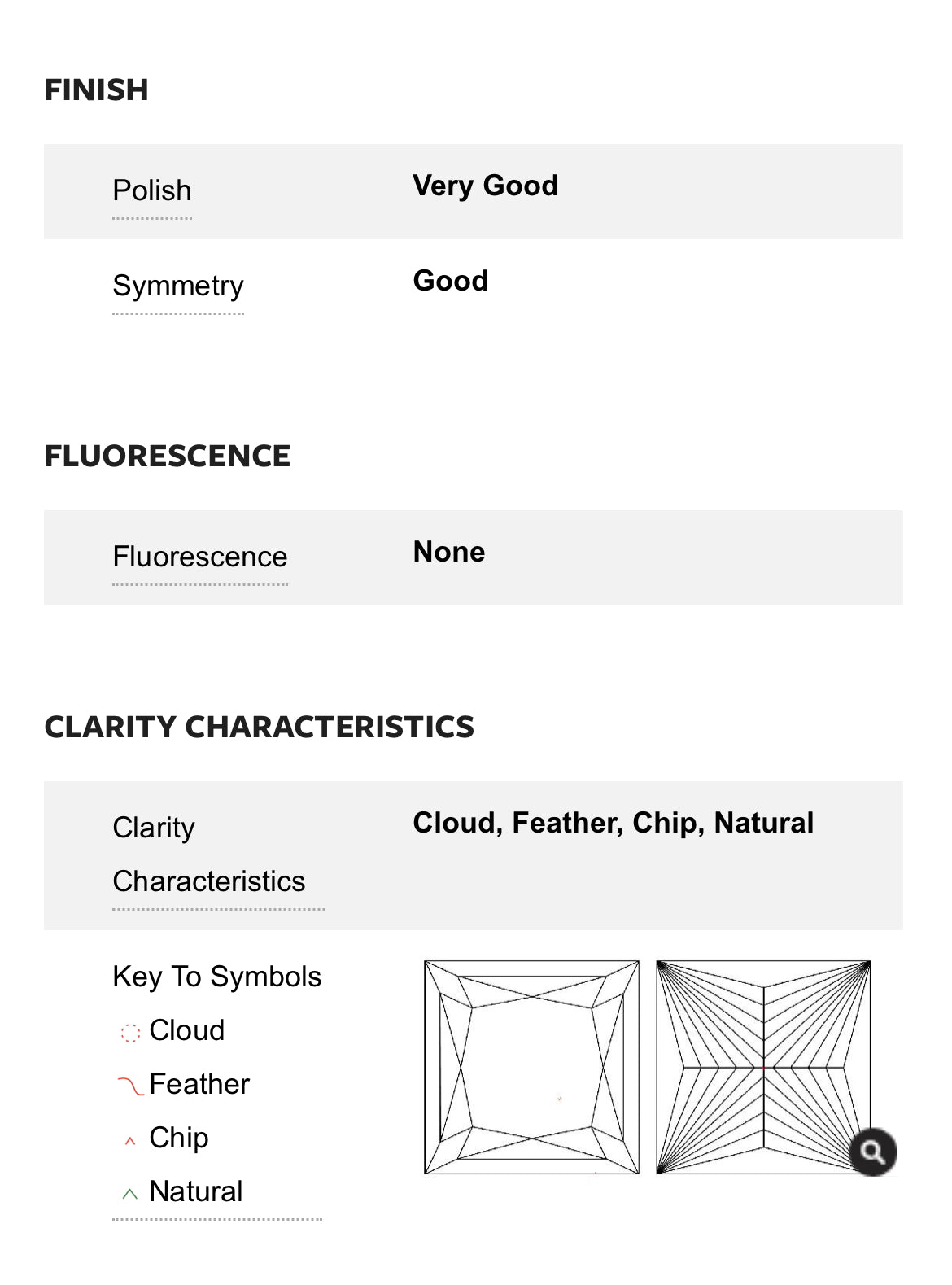Viewport: 952px width, 1285px height.
Task: Click the Feather symbol icon
Action: tap(130, 1085)
